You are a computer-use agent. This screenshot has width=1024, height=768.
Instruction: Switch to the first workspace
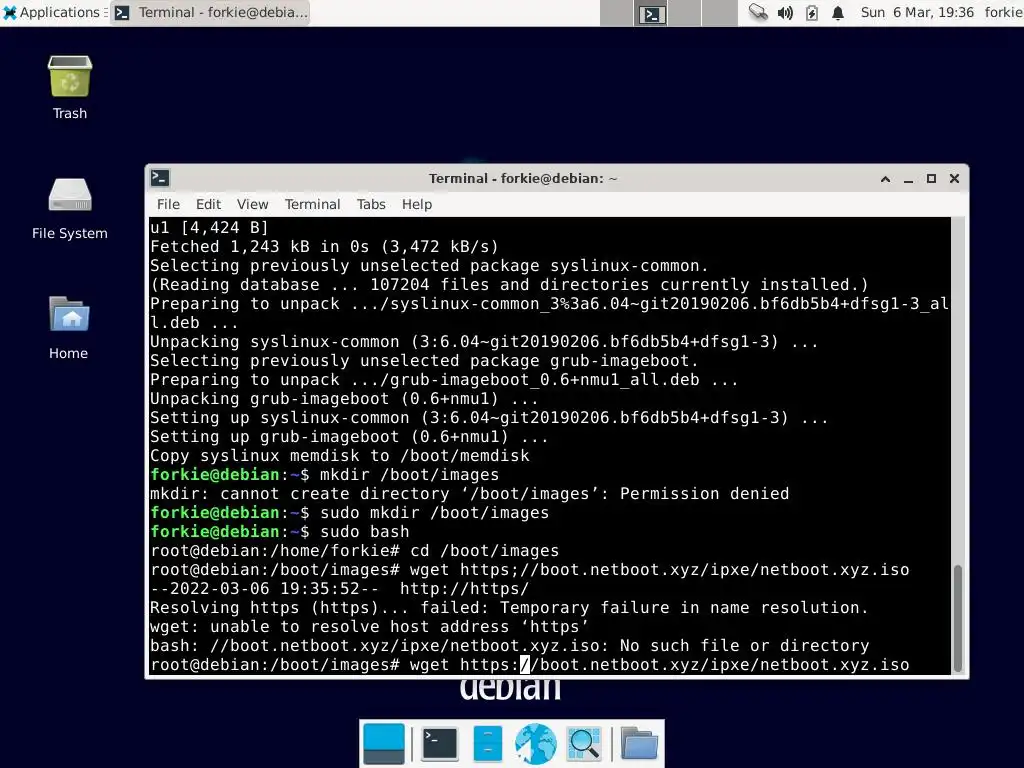point(616,13)
